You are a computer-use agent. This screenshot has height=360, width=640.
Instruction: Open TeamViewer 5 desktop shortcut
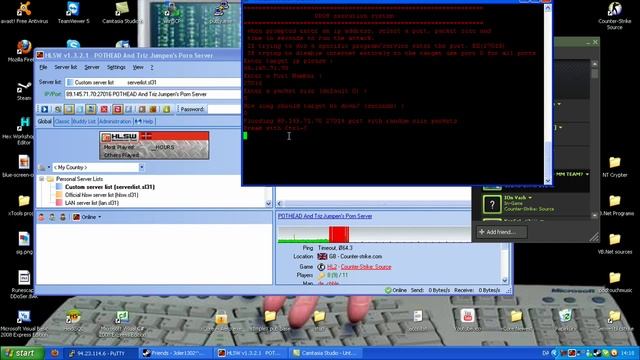73,12
